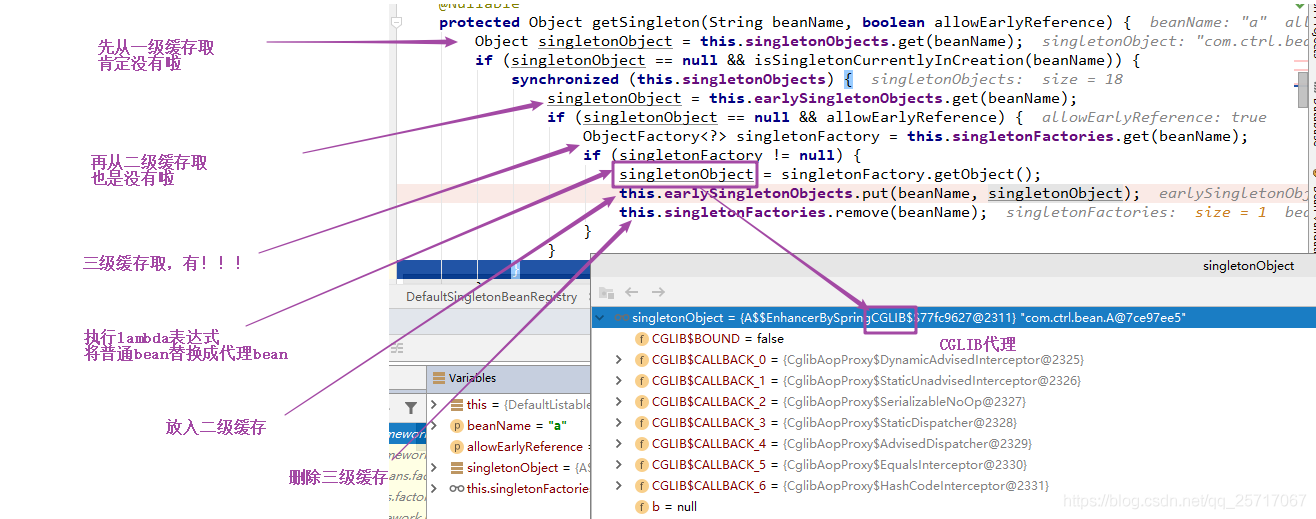
Task: Click the fold marker beside getSingleton method
Action: pyautogui.click(x=397, y=22)
